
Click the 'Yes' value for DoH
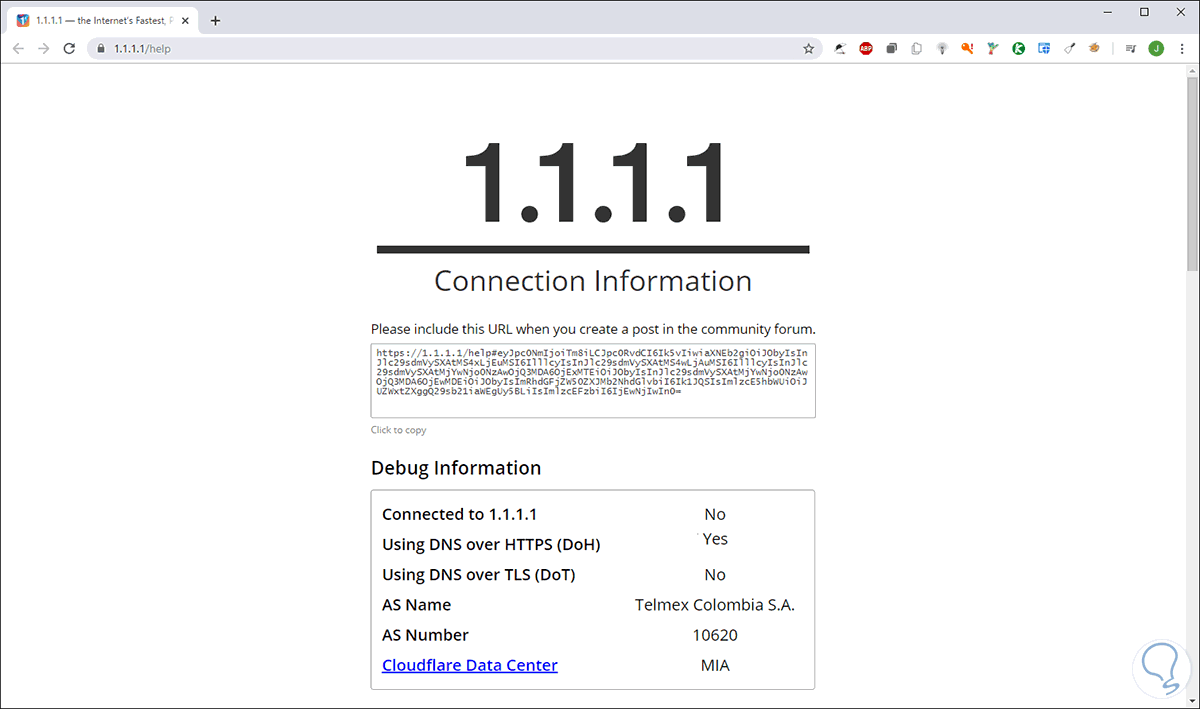(715, 539)
